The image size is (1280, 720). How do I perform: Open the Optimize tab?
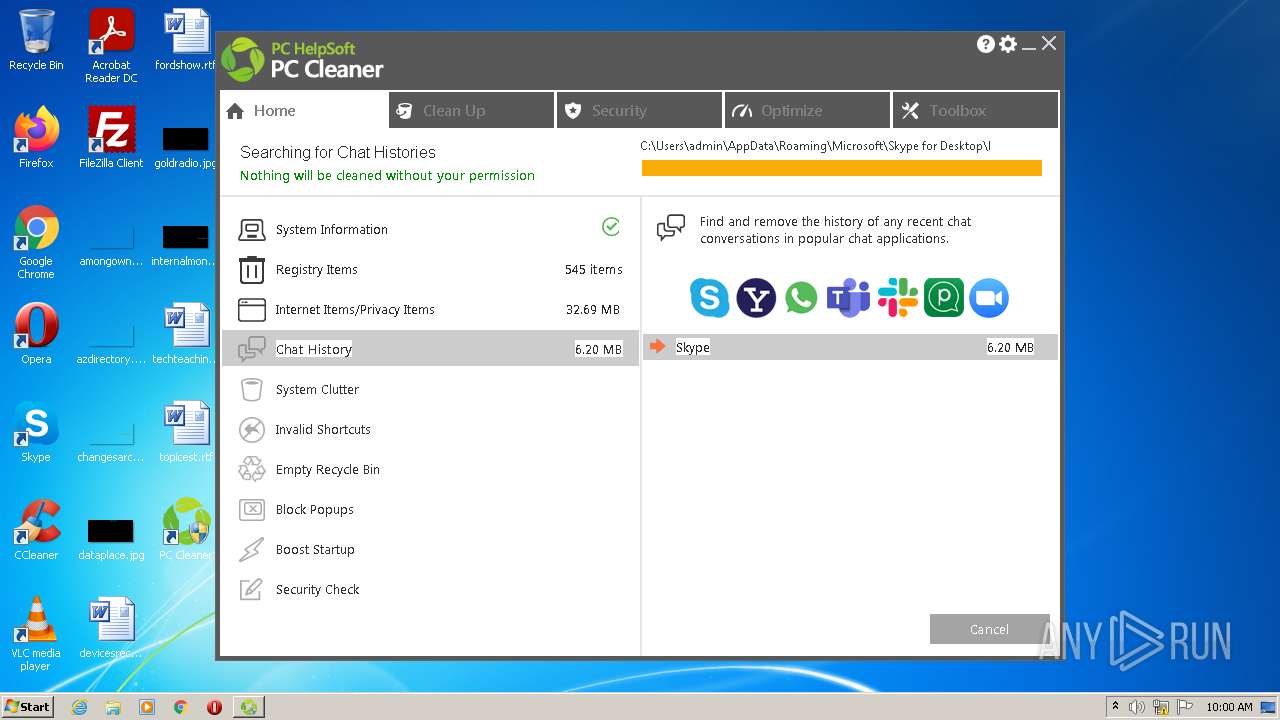(x=808, y=110)
